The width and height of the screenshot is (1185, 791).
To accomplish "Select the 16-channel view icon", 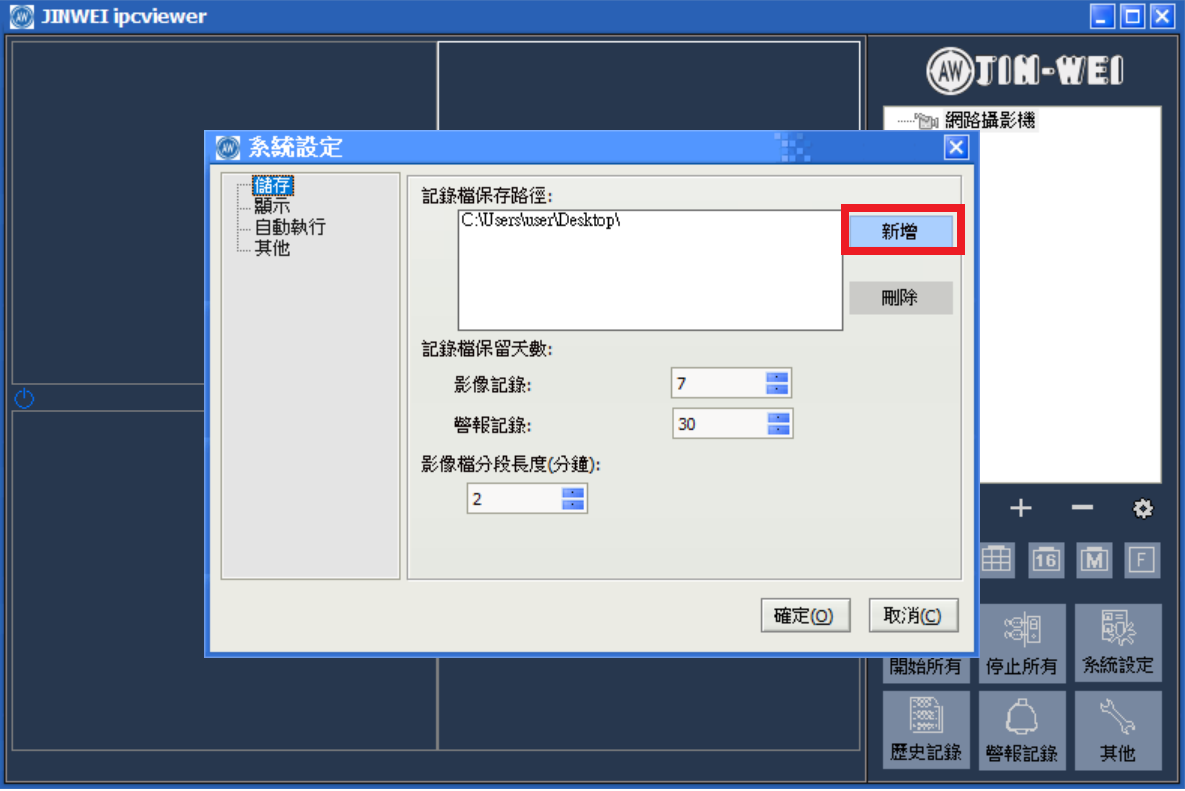I will point(1045,560).
